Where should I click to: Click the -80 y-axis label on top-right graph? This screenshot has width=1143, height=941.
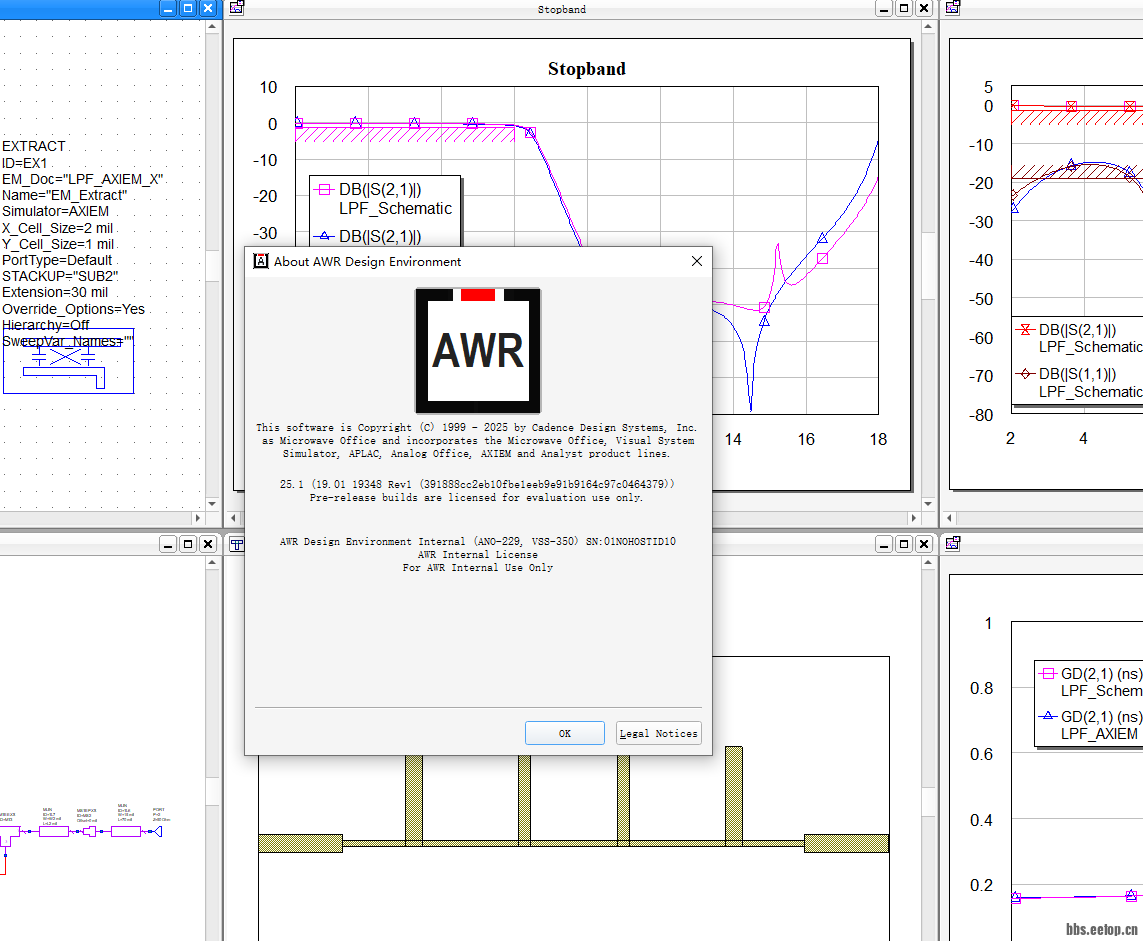[x=980, y=415]
